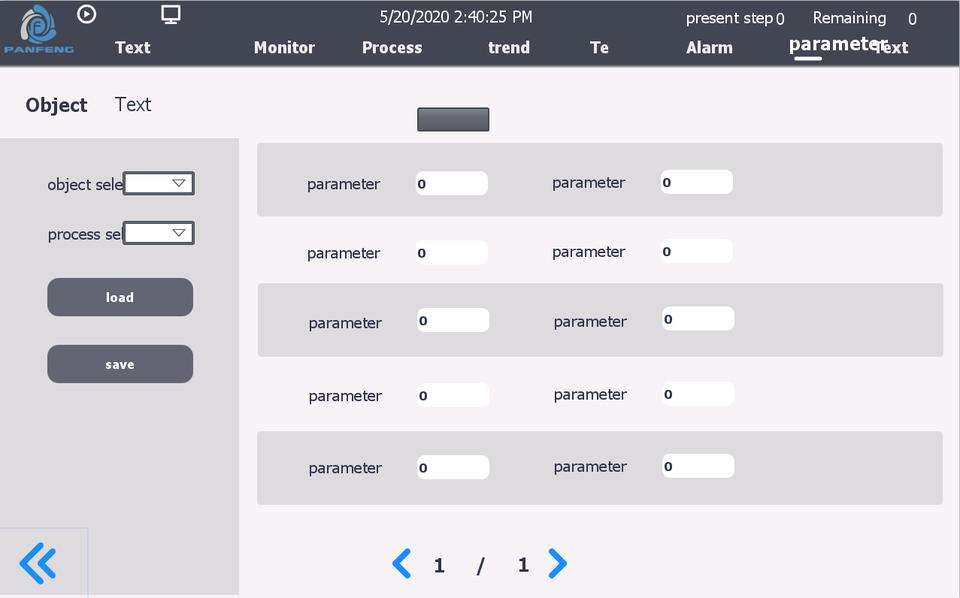
Task: Select the trend tab
Action: (509, 48)
